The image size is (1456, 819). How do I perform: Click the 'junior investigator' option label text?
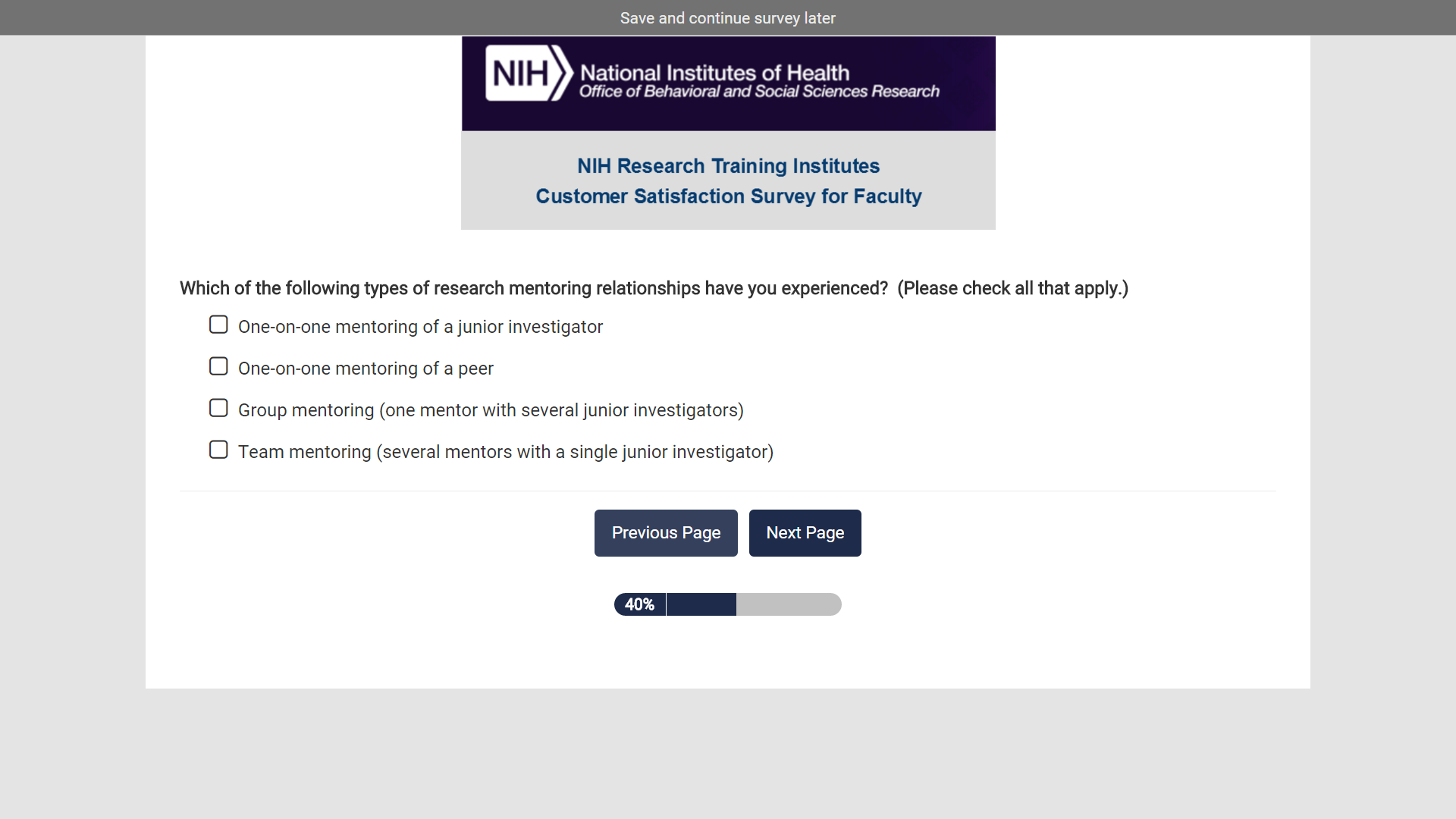420,327
